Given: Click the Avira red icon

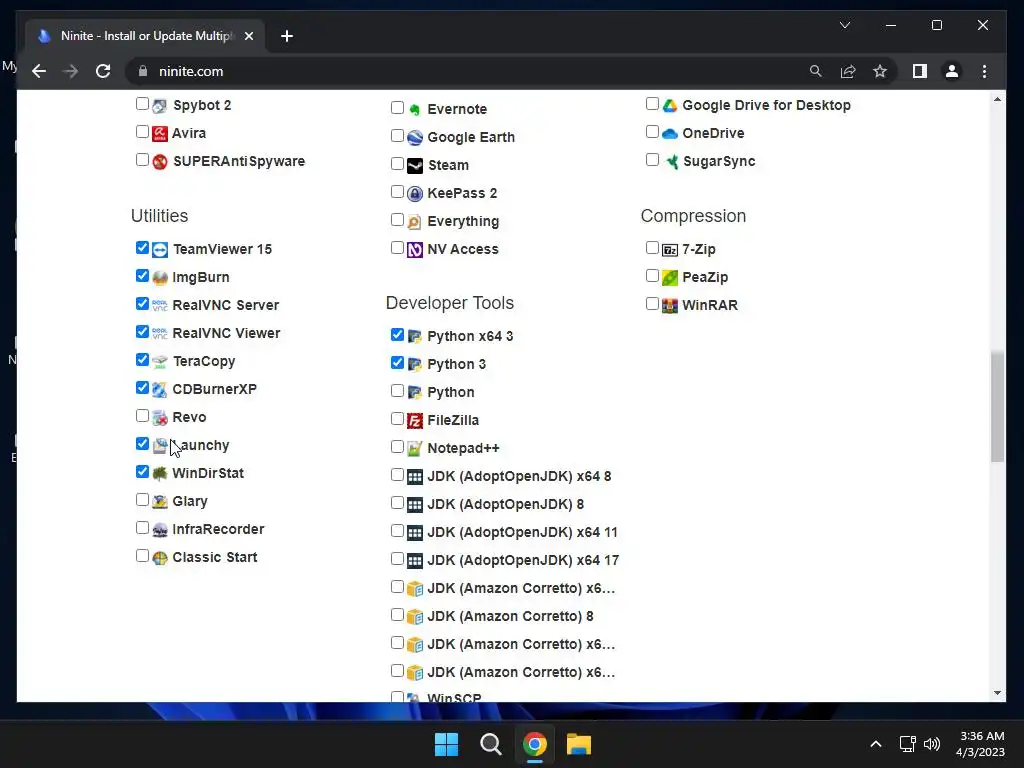Looking at the screenshot, I should pos(160,133).
